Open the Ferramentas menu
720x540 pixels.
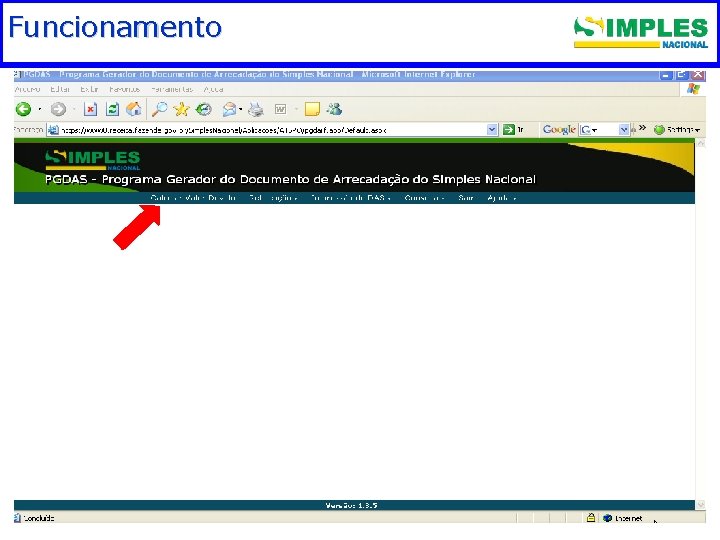[x=172, y=89]
